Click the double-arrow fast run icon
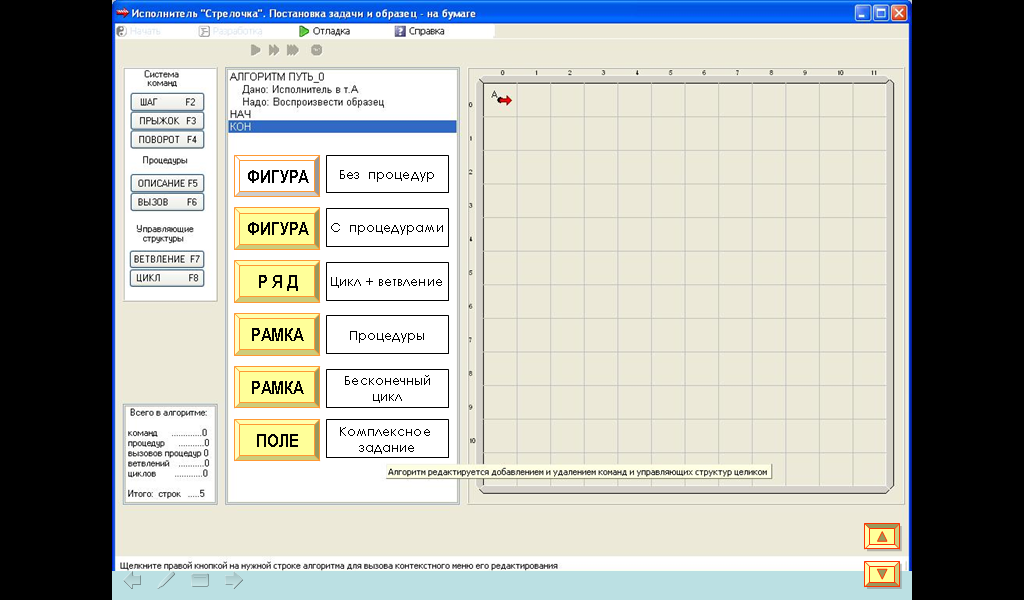Image resolution: width=1024 pixels, height=600 pixels. (x=274, y=50)
